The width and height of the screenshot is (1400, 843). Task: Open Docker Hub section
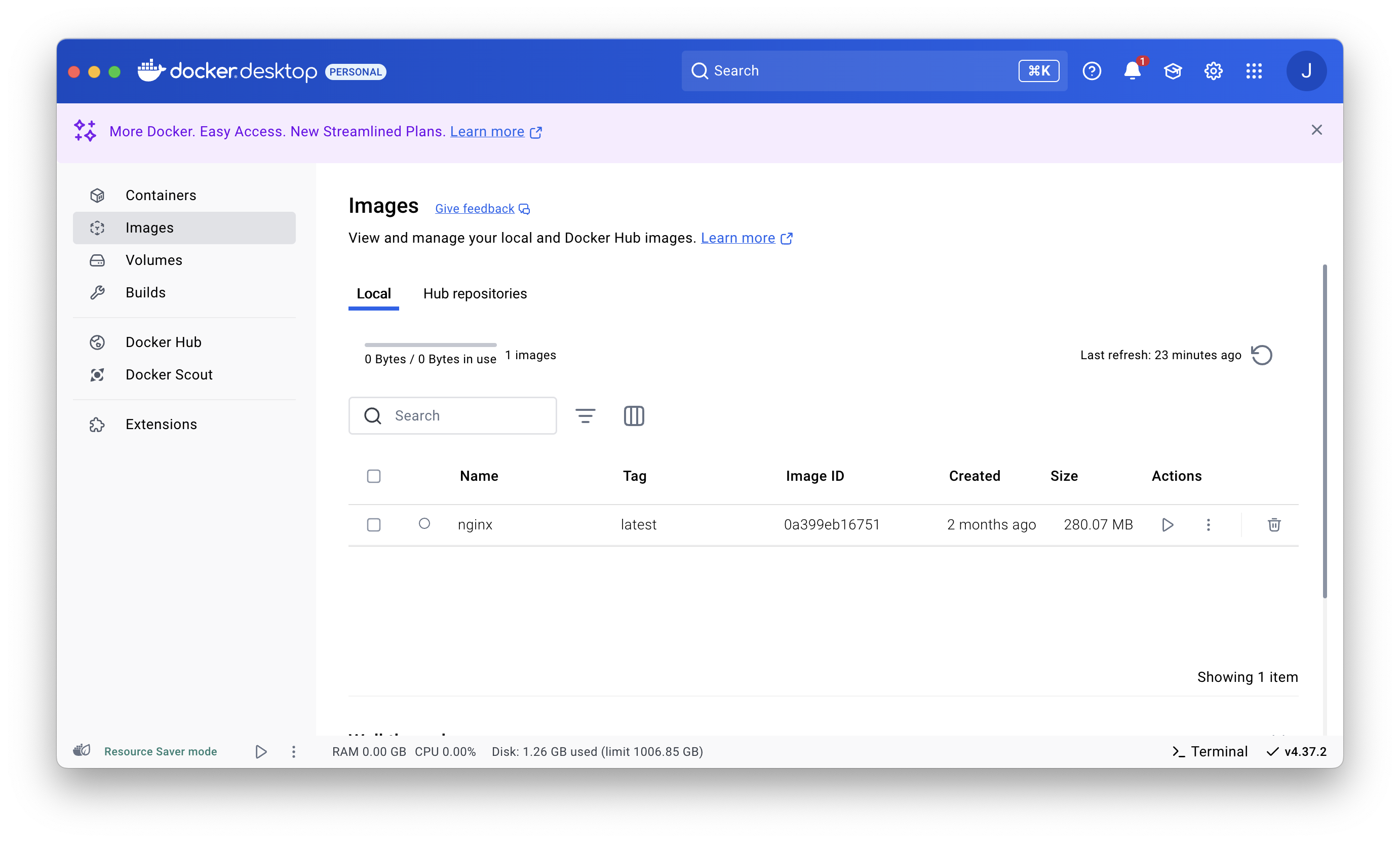point(184,342)
